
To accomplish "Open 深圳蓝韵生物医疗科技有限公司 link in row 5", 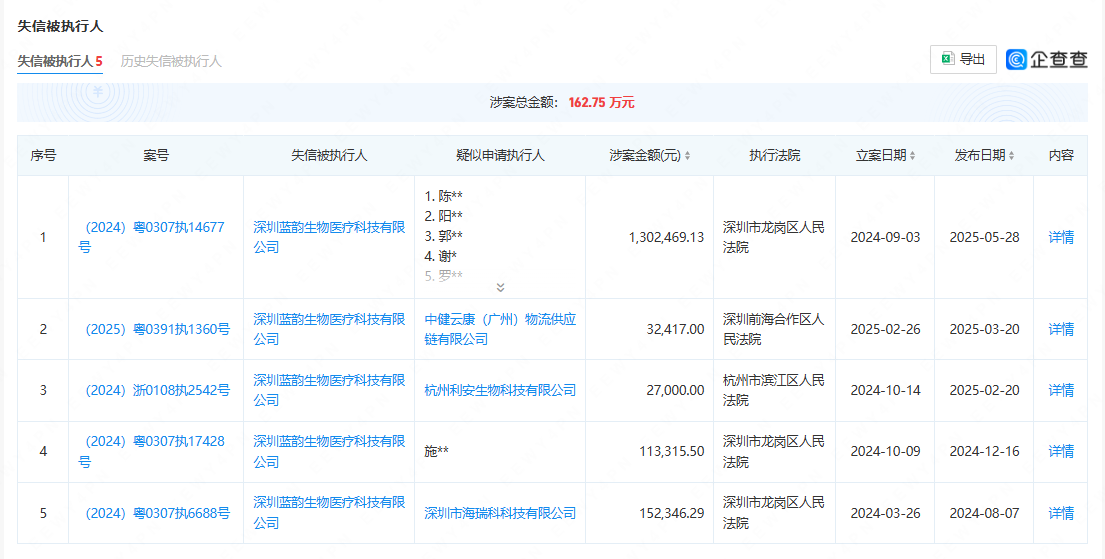I will (329, 513).
